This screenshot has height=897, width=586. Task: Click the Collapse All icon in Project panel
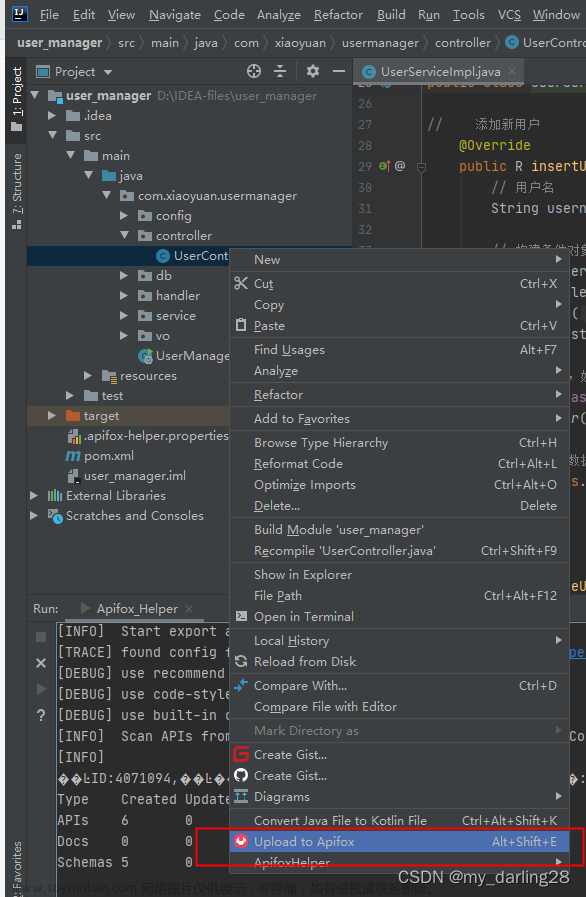point(280,71)
